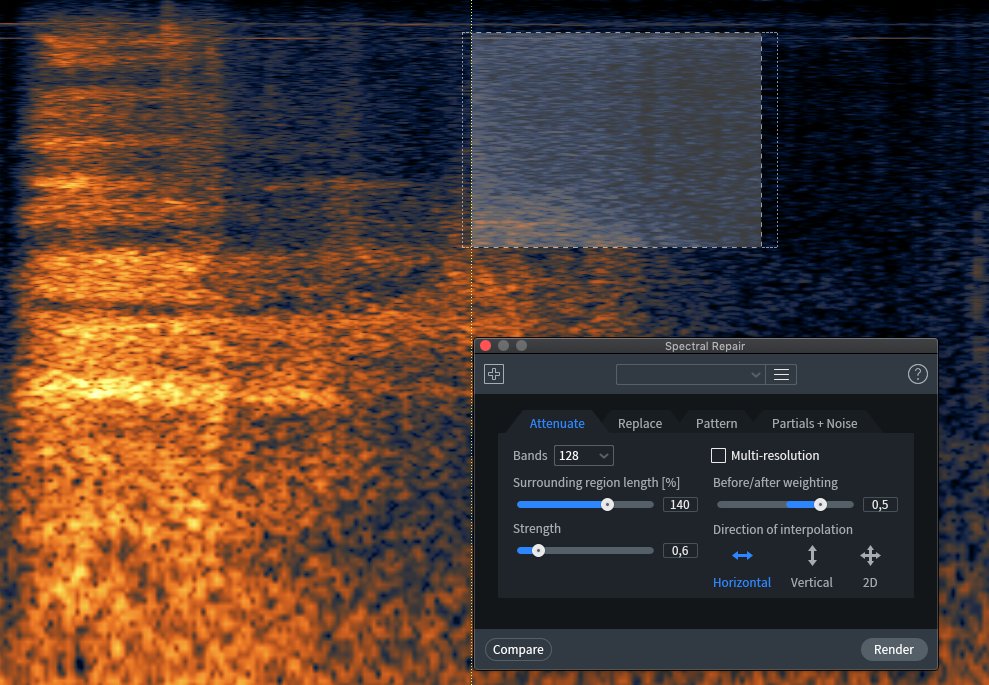Switch to the Attenuate tab

coord(557,423)
